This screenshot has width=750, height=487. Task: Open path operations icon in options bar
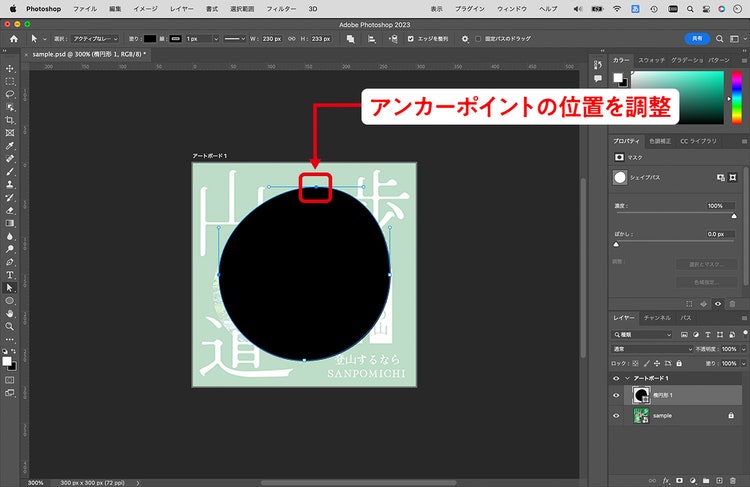click(x=351, y=39)
